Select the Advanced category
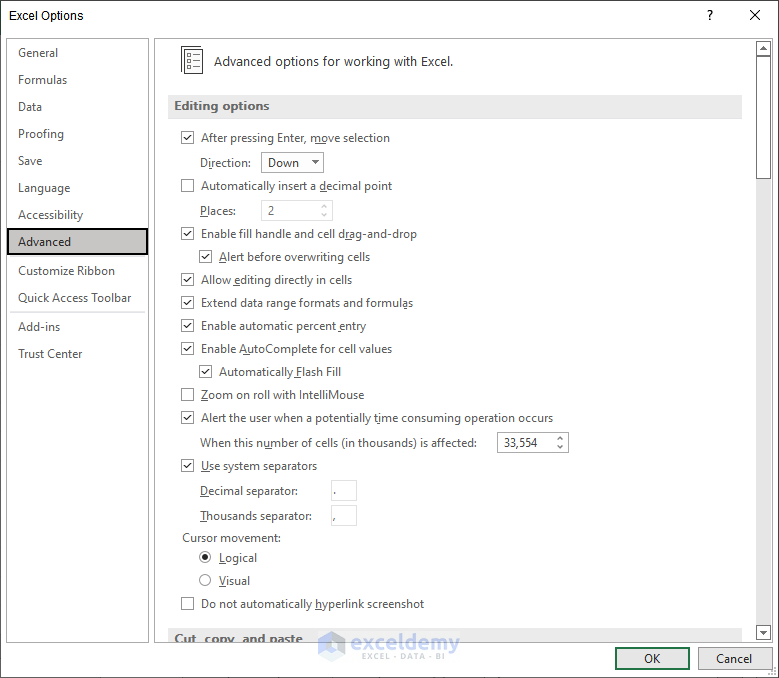Image resolution: width=779 pixels, height=678 pixels. coord(78,241)
